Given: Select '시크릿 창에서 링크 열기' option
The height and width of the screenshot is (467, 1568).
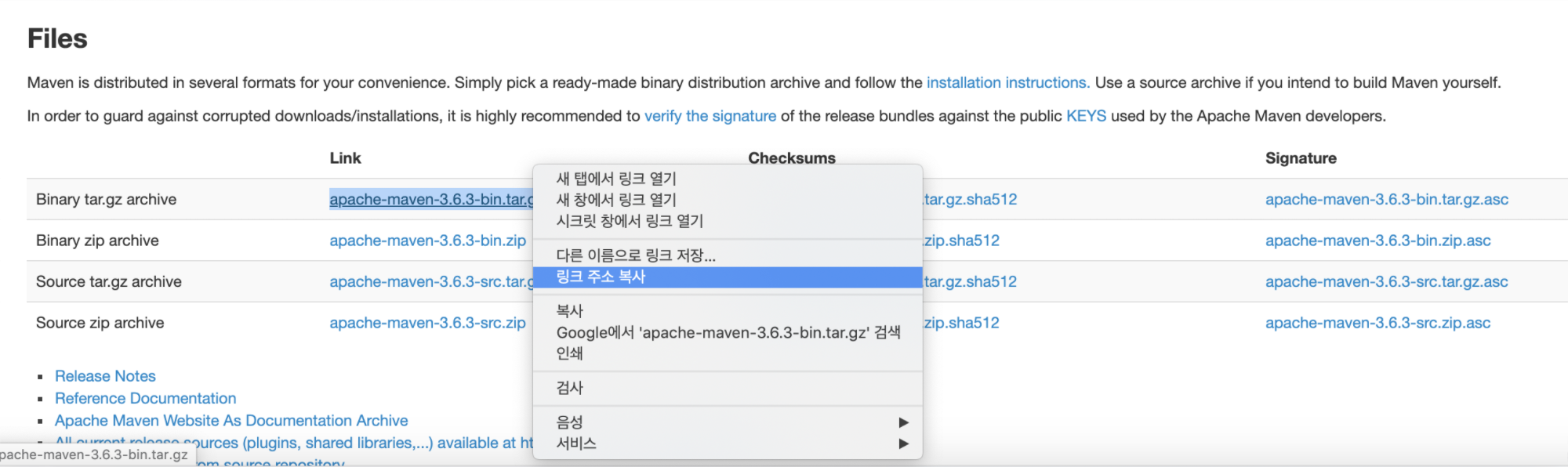Looking at the screenshot, I should click(x=728, y=221).
